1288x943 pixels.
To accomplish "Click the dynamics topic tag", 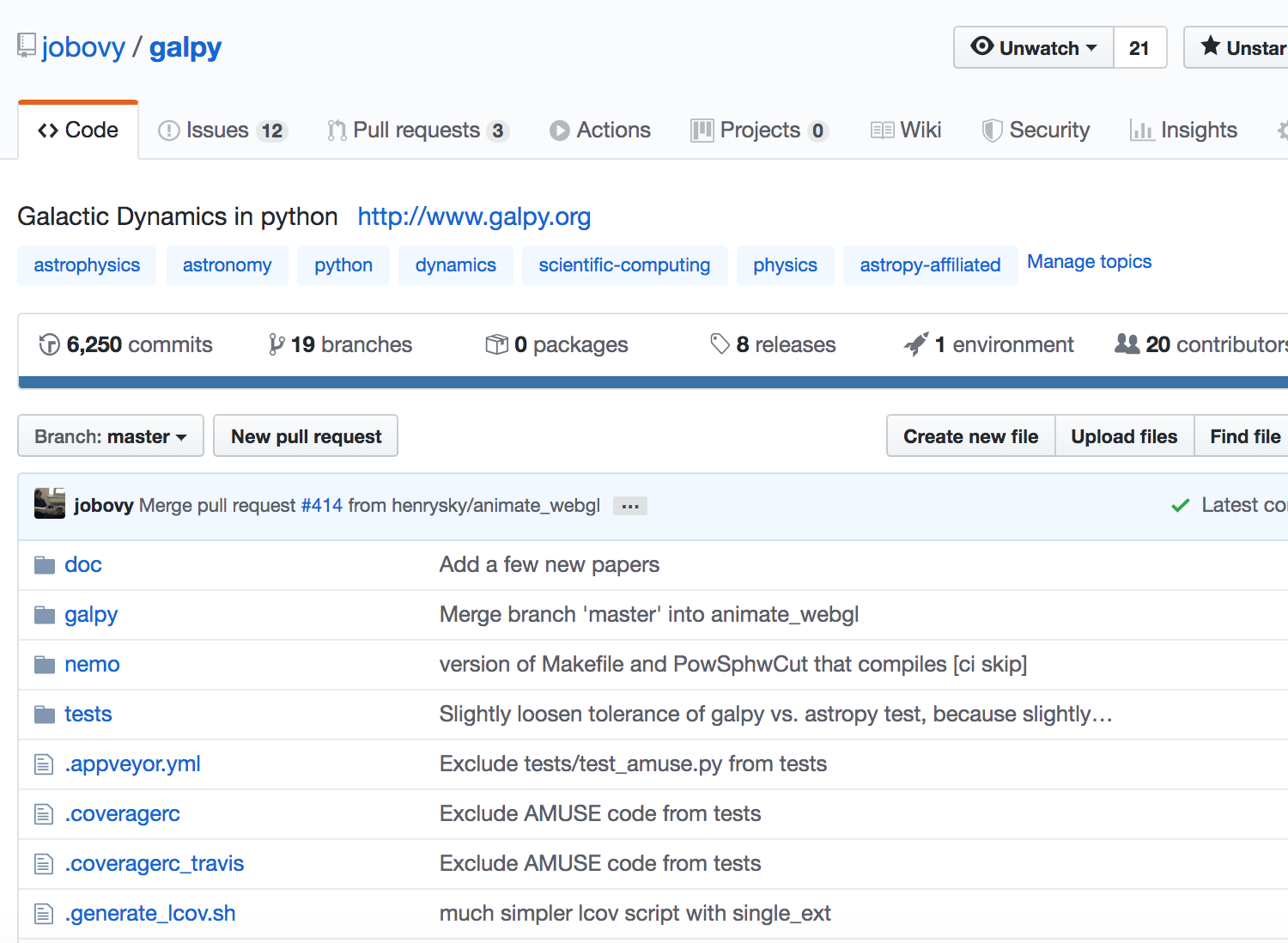I will 456,265.
